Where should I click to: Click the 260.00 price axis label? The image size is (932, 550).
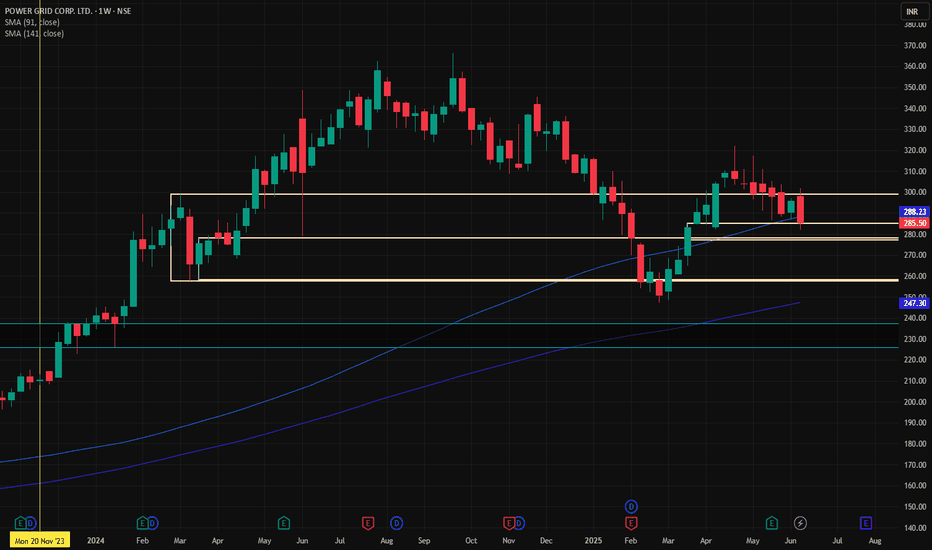(914, 276)
